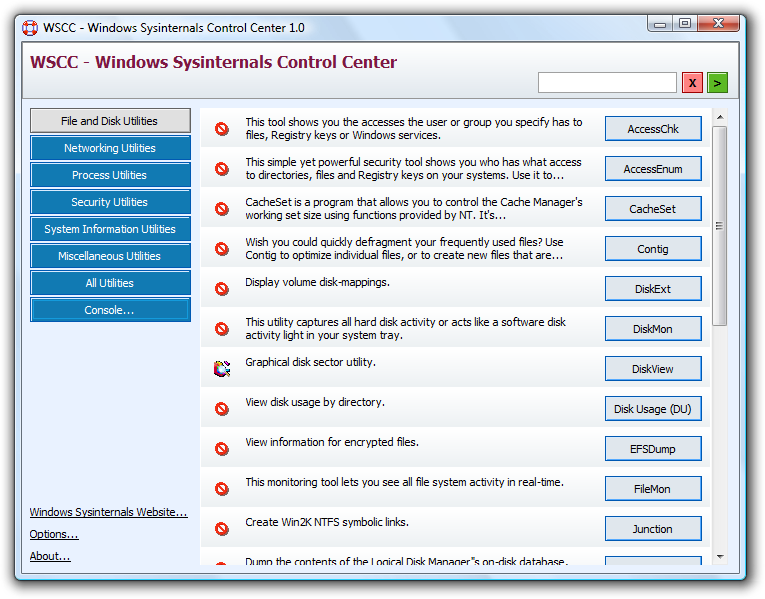Click the WSCC lifebuoy icon in title bar
This screenshot has width=765, height=599.
(30, 28)
